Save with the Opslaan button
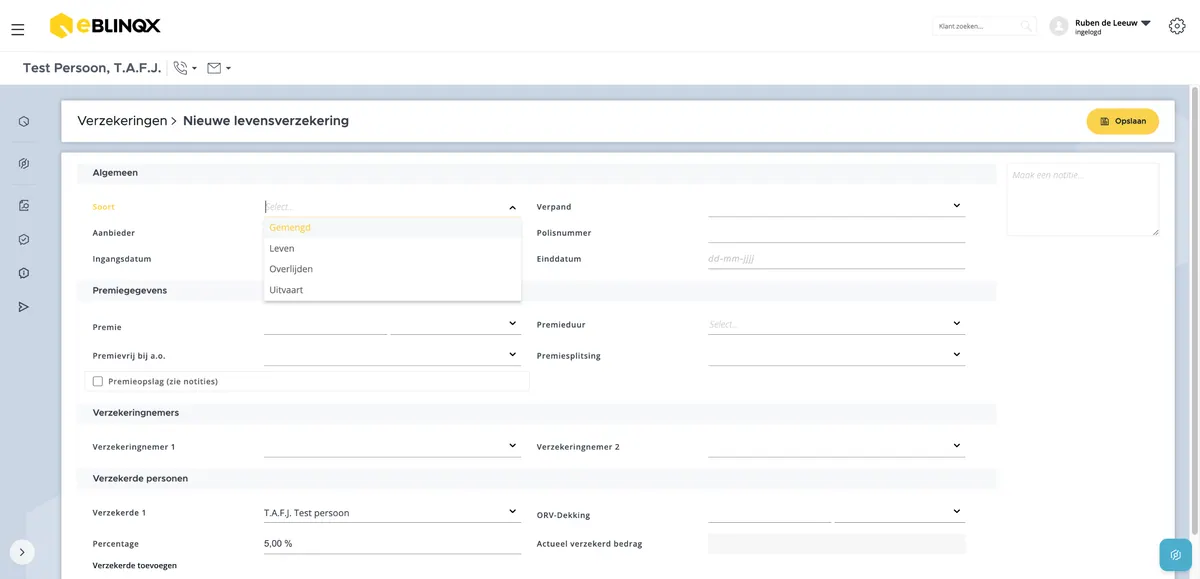The image size is (1200, 579). click(x=1122, y=121)
